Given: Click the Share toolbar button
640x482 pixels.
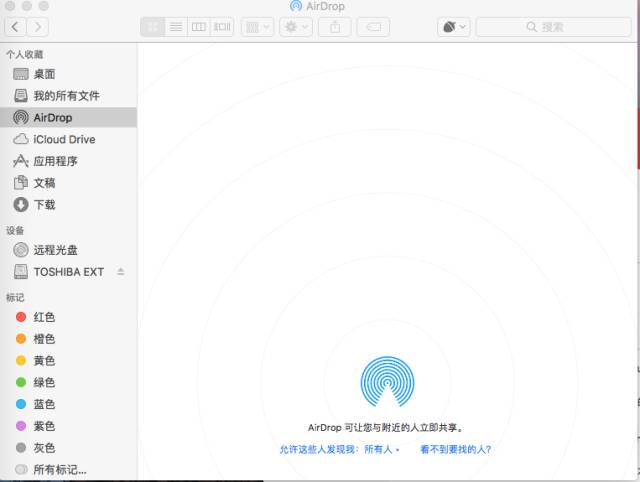Looking at the screenshot, I should click(x=334, y=27).
